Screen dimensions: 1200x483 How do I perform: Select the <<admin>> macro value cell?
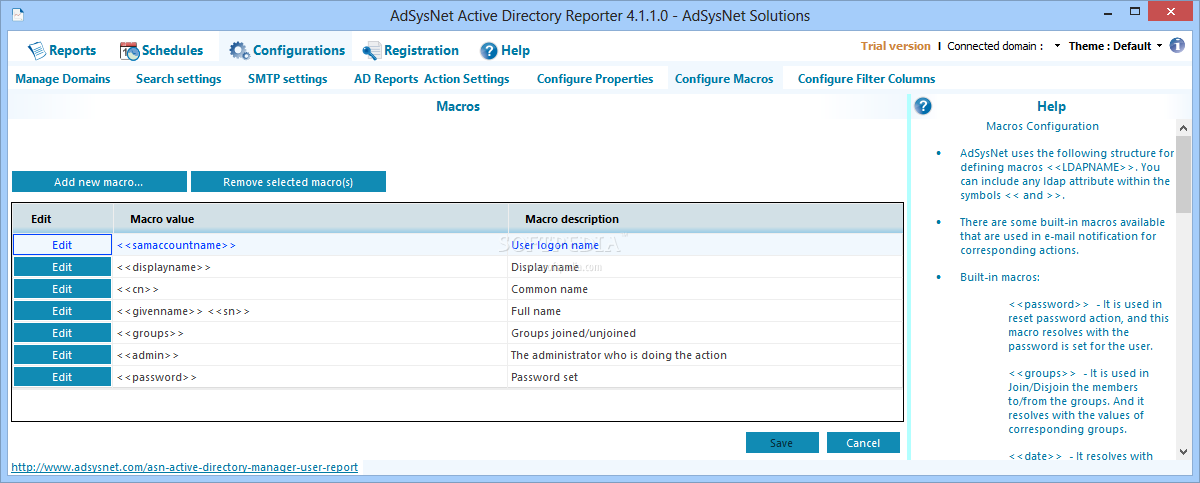(x=310, y=355)
